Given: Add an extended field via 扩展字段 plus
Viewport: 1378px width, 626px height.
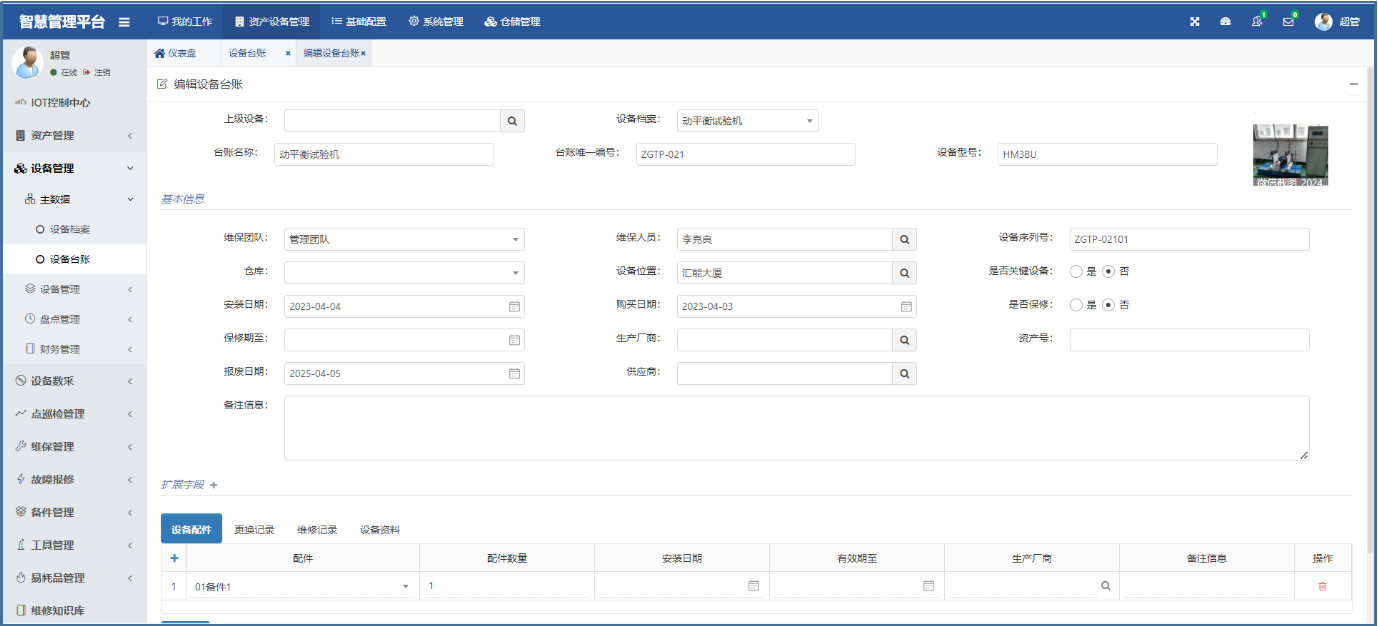Looking at the screenshot, I should point(213,485).
